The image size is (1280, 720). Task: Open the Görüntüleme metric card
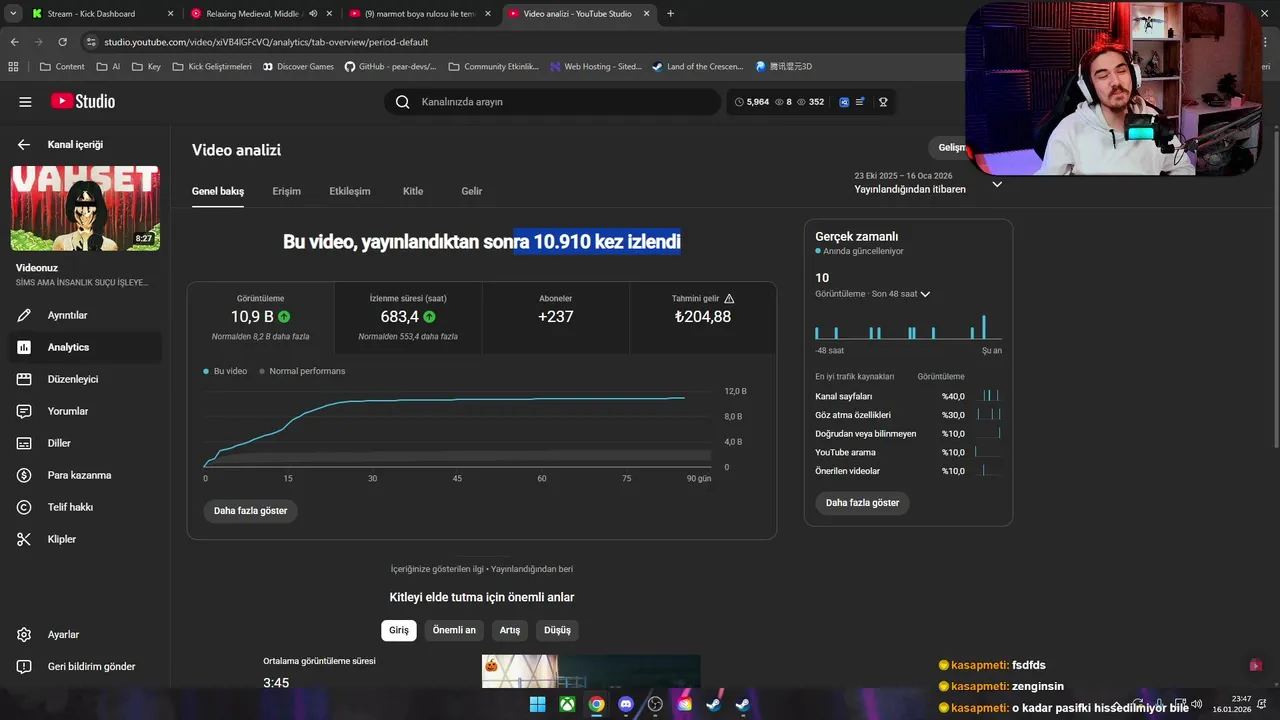(261, 318)
